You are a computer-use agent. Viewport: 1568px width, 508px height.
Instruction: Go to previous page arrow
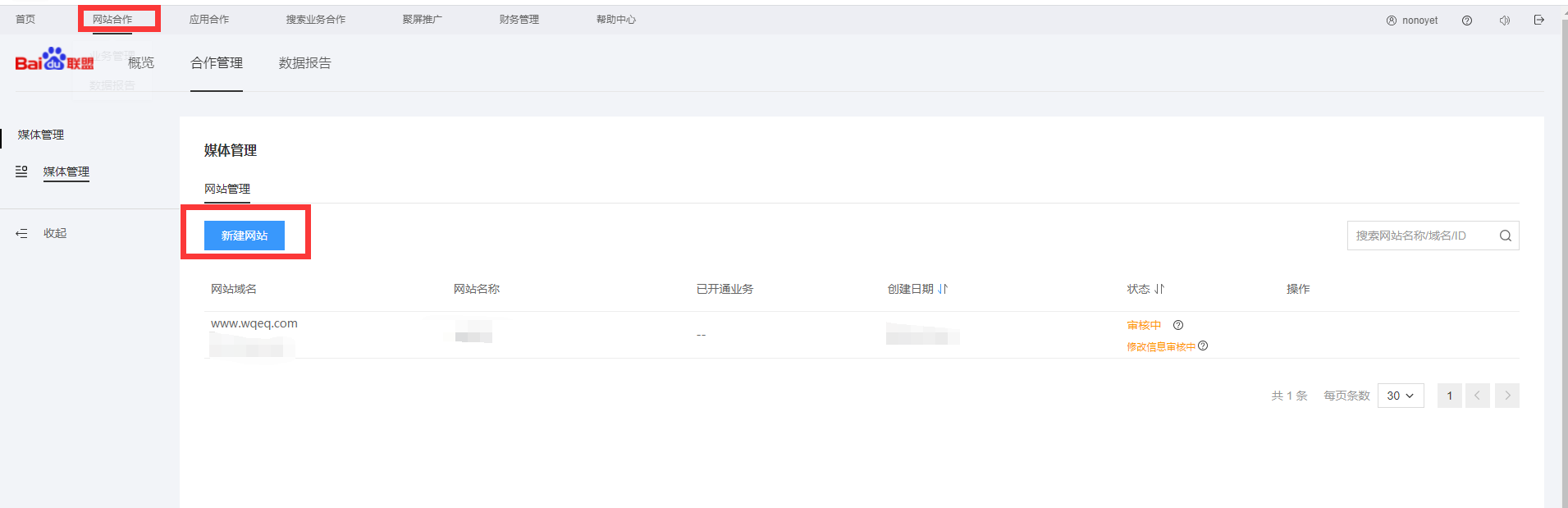(x=1478, y=396)
